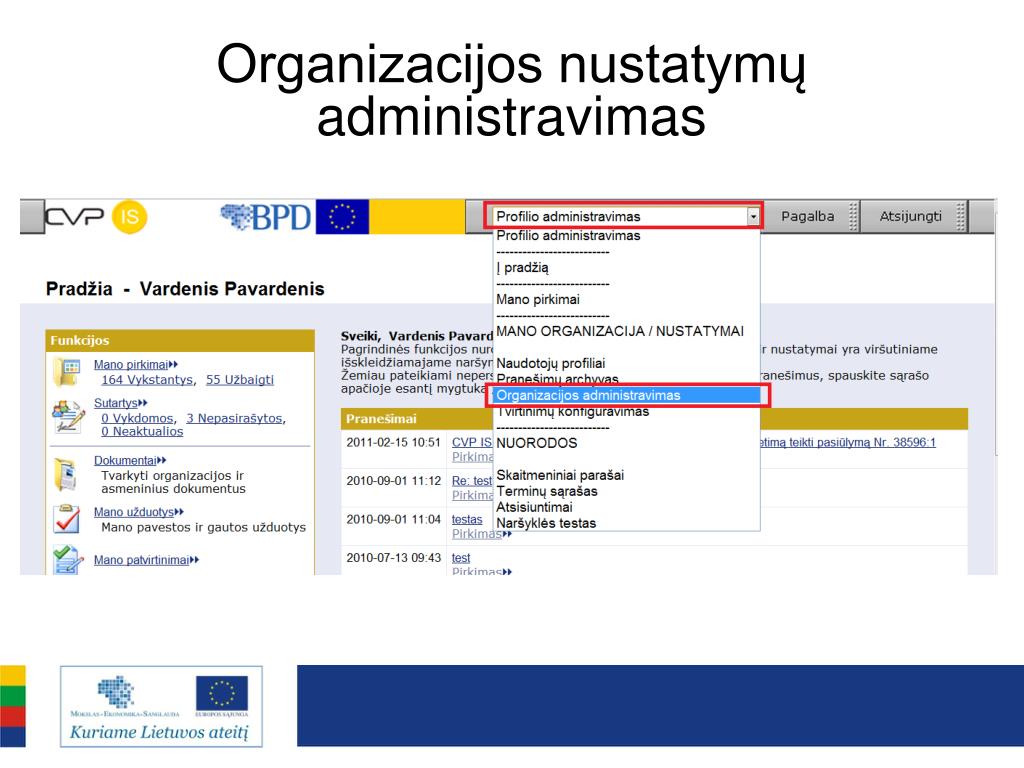
Task: Click the Mano patvirtinimai icon
Action: point(68,560)
